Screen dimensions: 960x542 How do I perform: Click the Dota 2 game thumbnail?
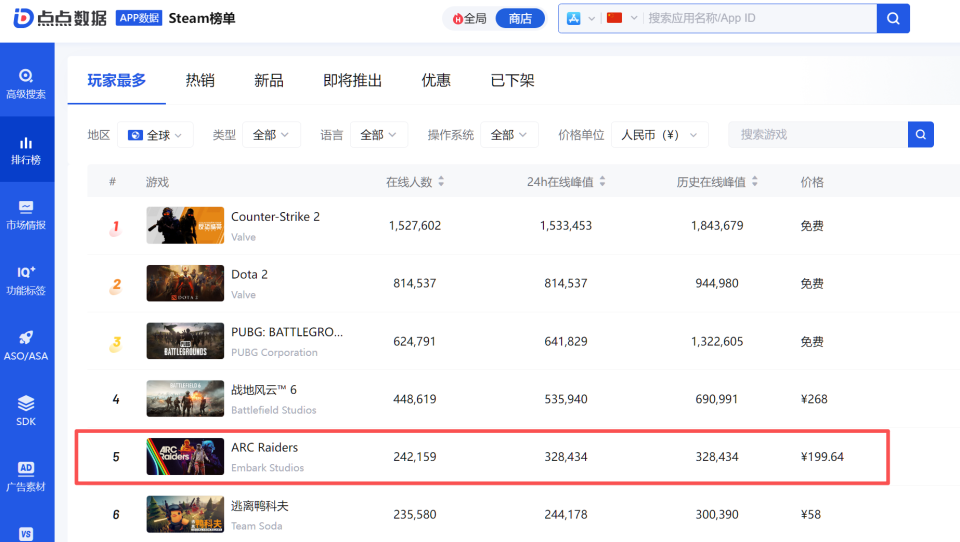click(185, 283)
